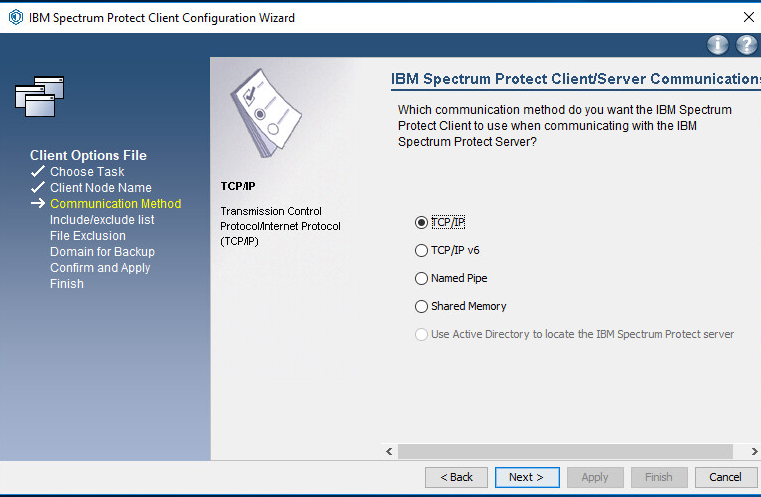Click the information icon in the top banner
761x497 pixels.
tap(717, 45)
